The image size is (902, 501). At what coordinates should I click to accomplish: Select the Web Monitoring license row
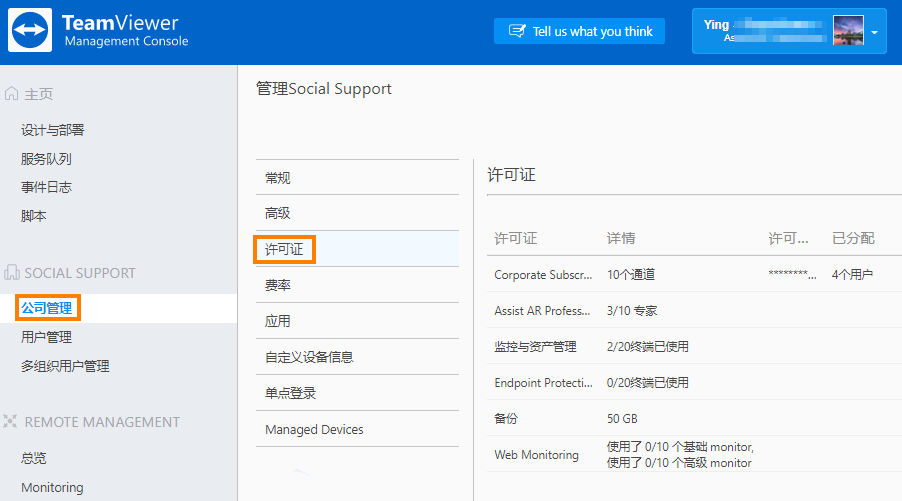click(x=694, y=454)
